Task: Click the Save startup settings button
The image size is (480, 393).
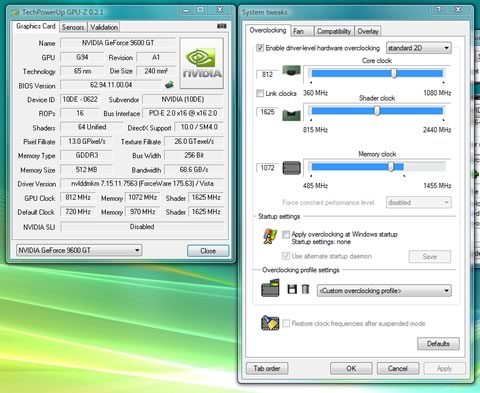Action: [430, 257]
